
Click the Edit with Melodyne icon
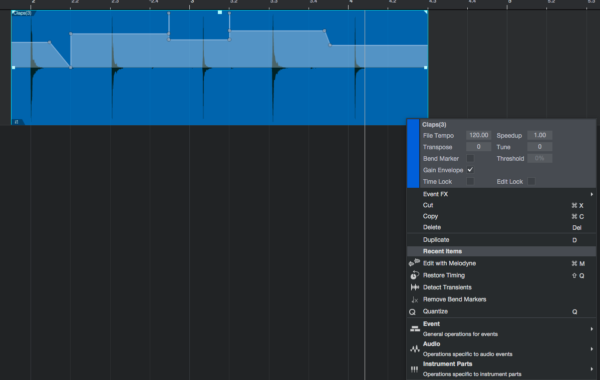(414, 263)
